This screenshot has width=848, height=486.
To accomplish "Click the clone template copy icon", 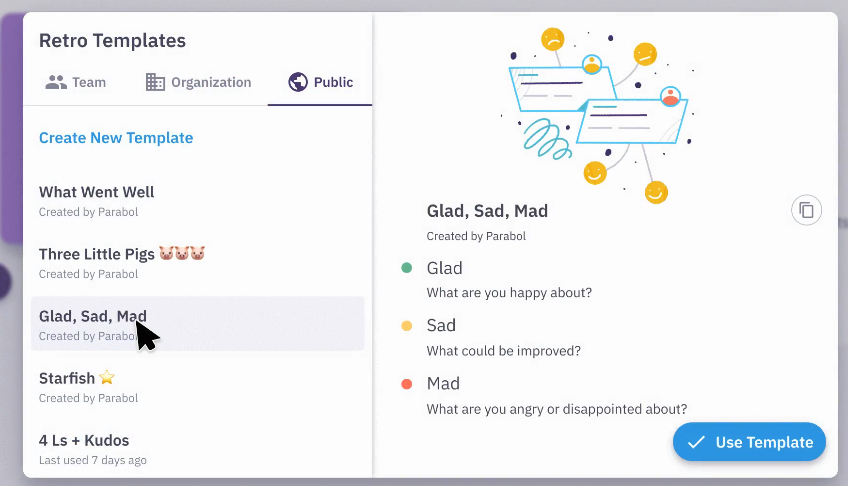I will (806, 210).
